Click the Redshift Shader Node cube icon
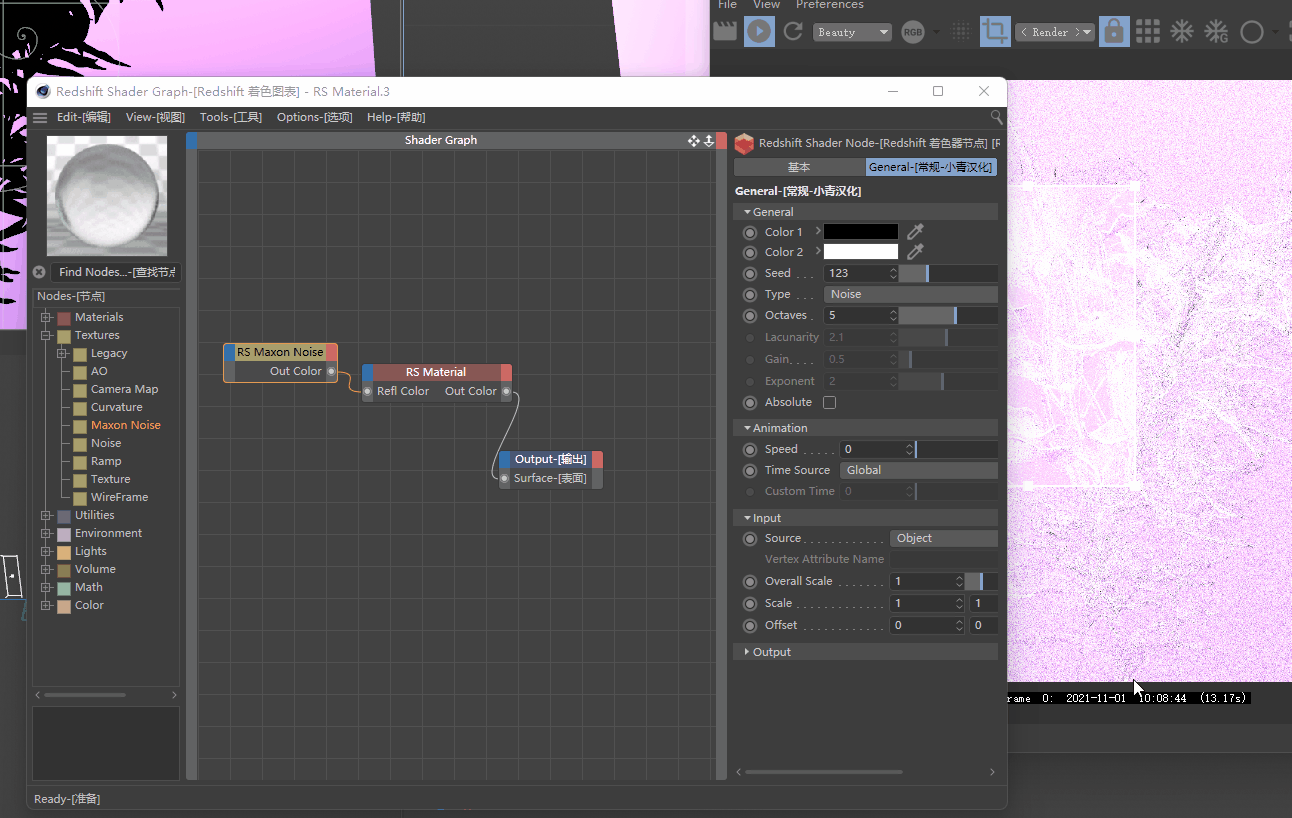This screenshot has height=818, width=1292. click(x=744, y=144)
